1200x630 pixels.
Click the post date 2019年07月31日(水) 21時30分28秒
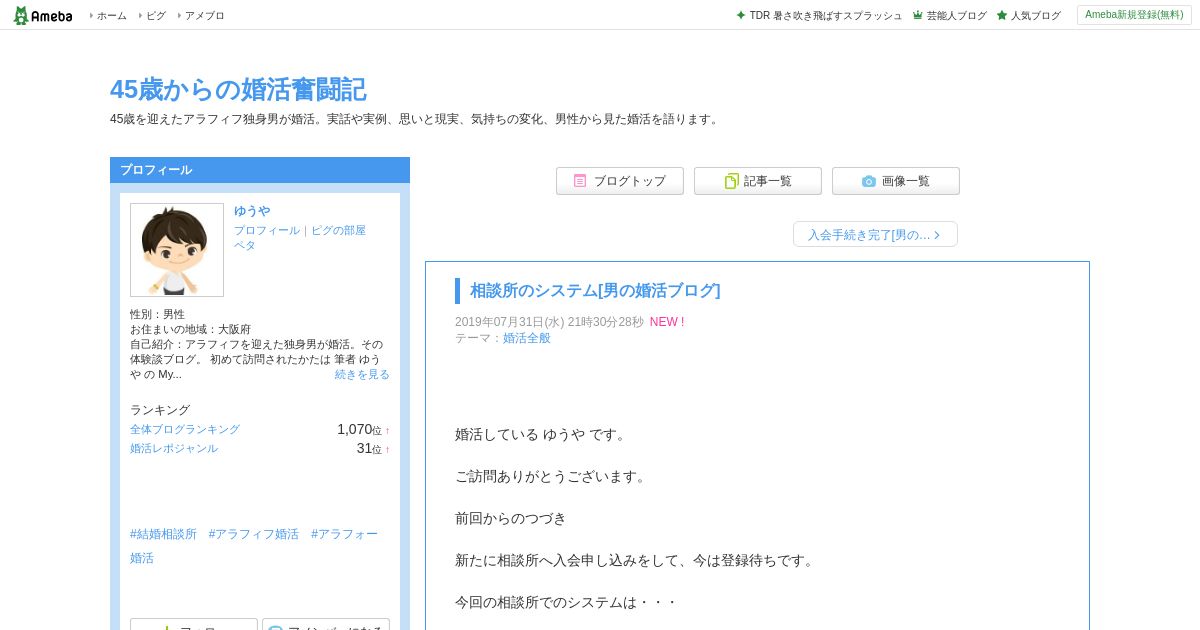549,322
